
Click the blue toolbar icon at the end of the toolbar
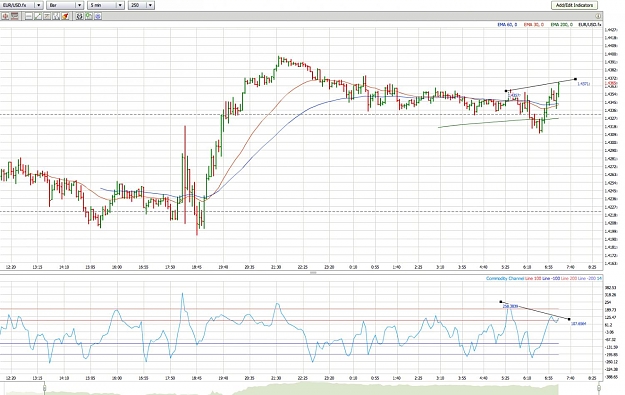[x=98, y=16]
